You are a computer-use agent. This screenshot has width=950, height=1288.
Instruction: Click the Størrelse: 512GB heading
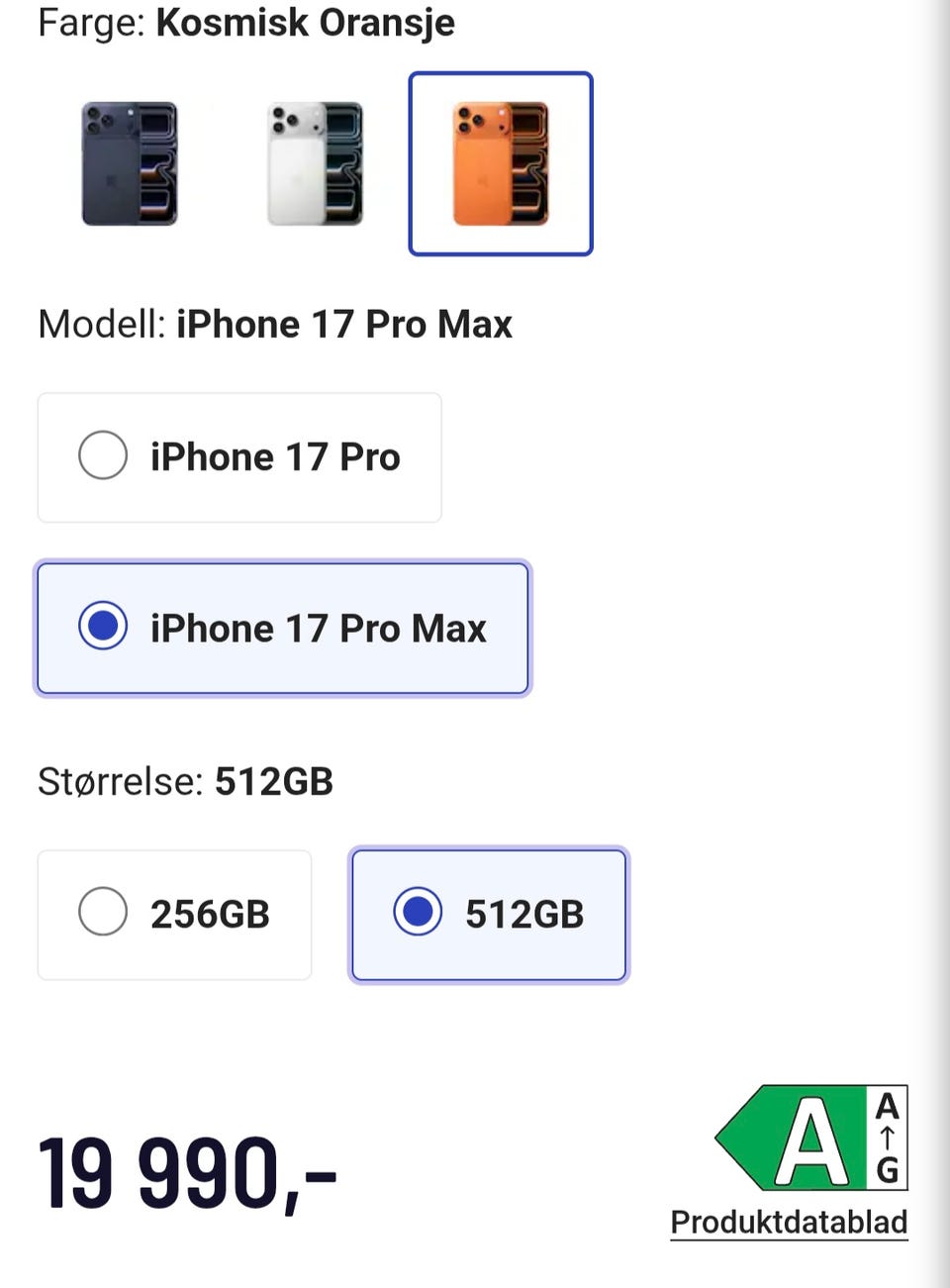point(185,781)
